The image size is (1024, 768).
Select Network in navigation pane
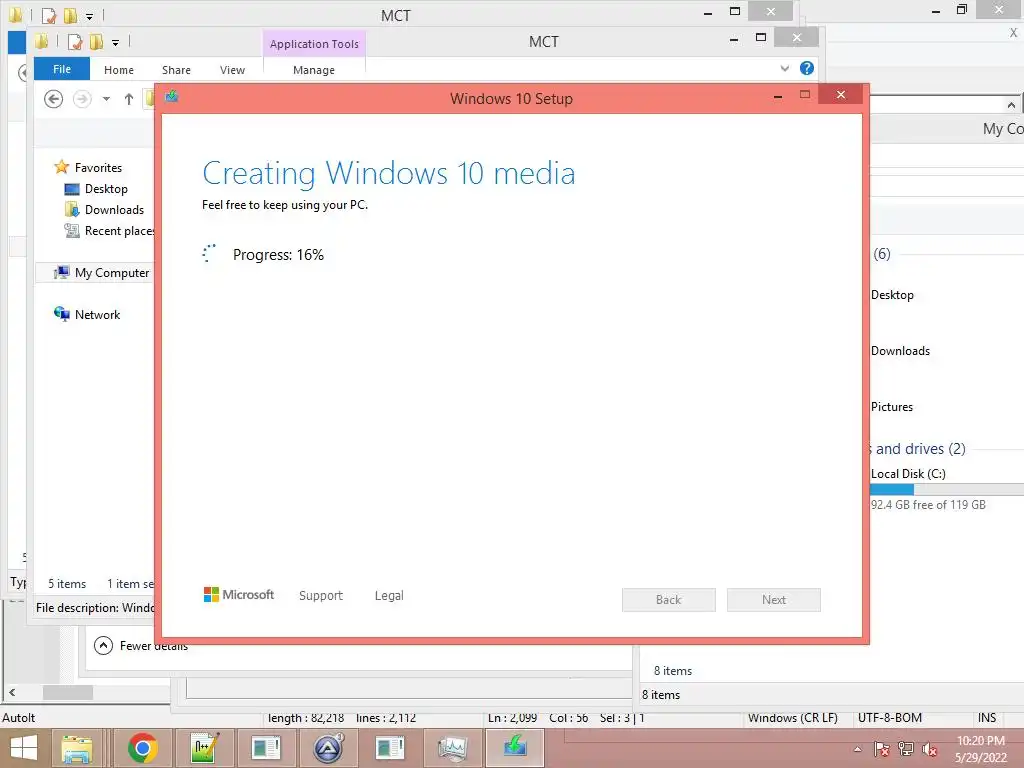[97, 315]
